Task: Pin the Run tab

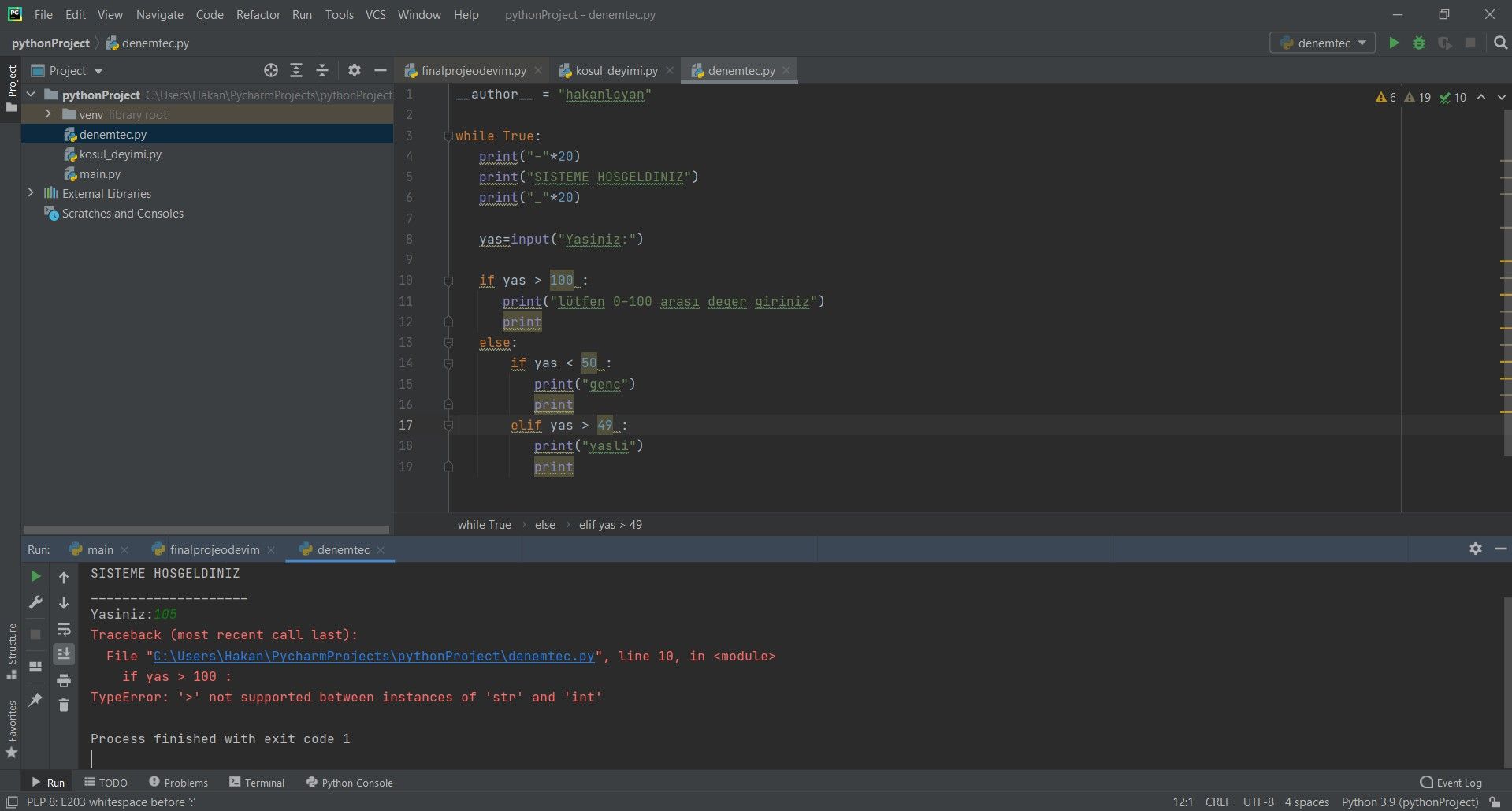Action: 35,700
